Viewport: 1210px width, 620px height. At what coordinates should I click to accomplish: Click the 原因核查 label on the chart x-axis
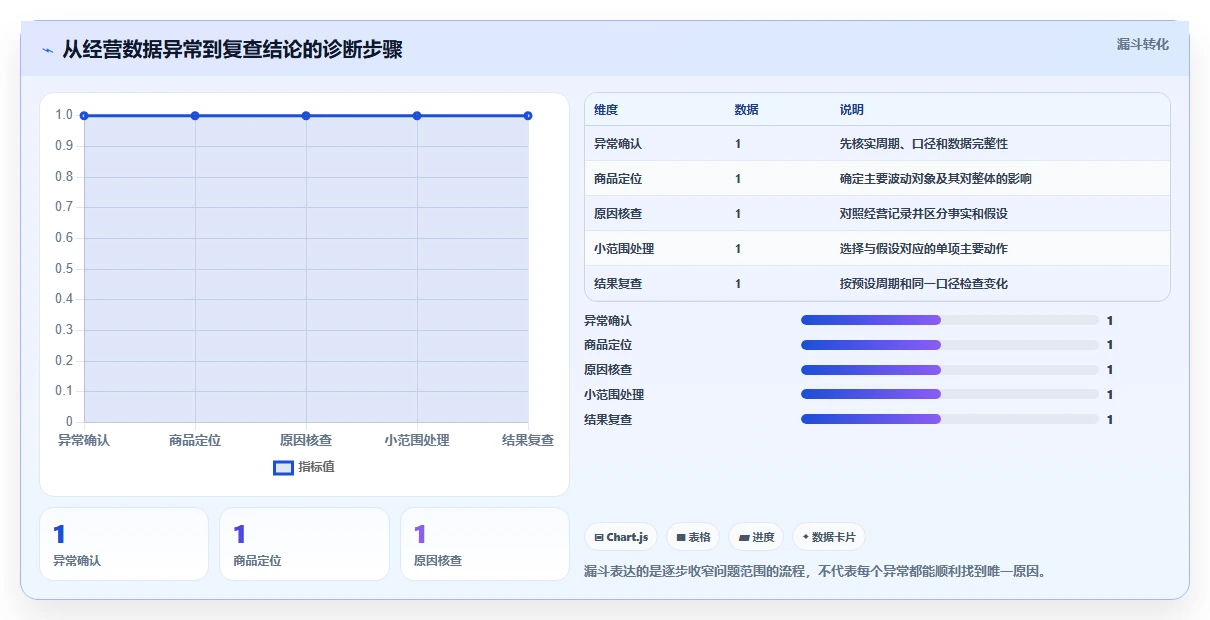pyautogui.click(x=306, y=440)
